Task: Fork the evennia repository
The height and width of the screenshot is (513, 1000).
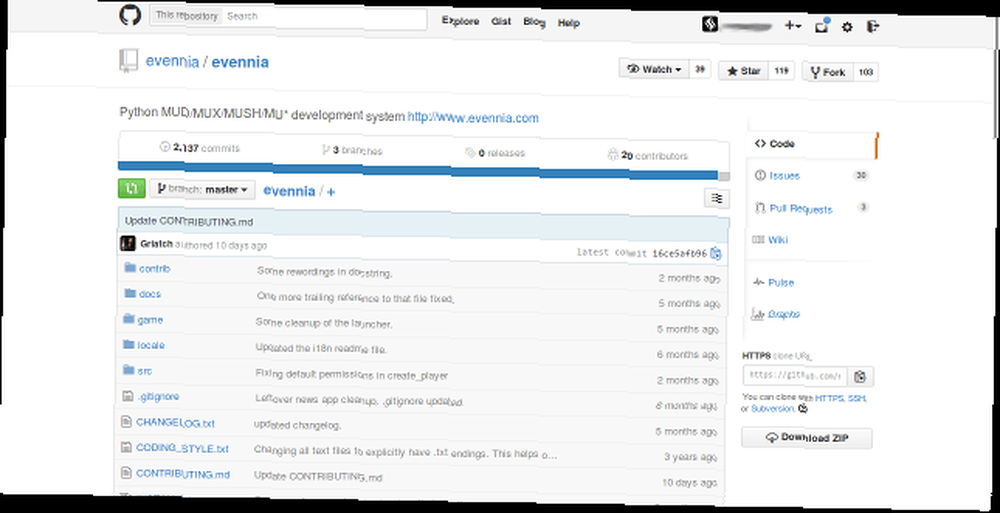Action: (828, 72)
